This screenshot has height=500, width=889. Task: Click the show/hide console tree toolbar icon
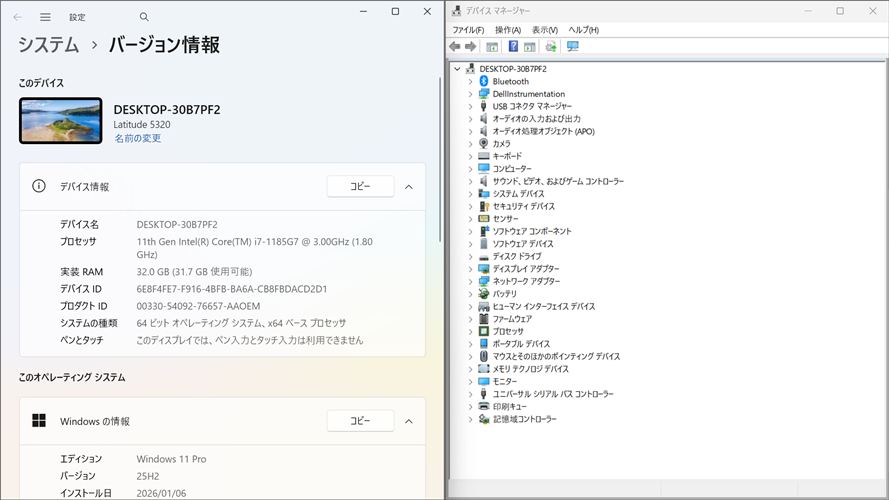click(x=492, y=46)
